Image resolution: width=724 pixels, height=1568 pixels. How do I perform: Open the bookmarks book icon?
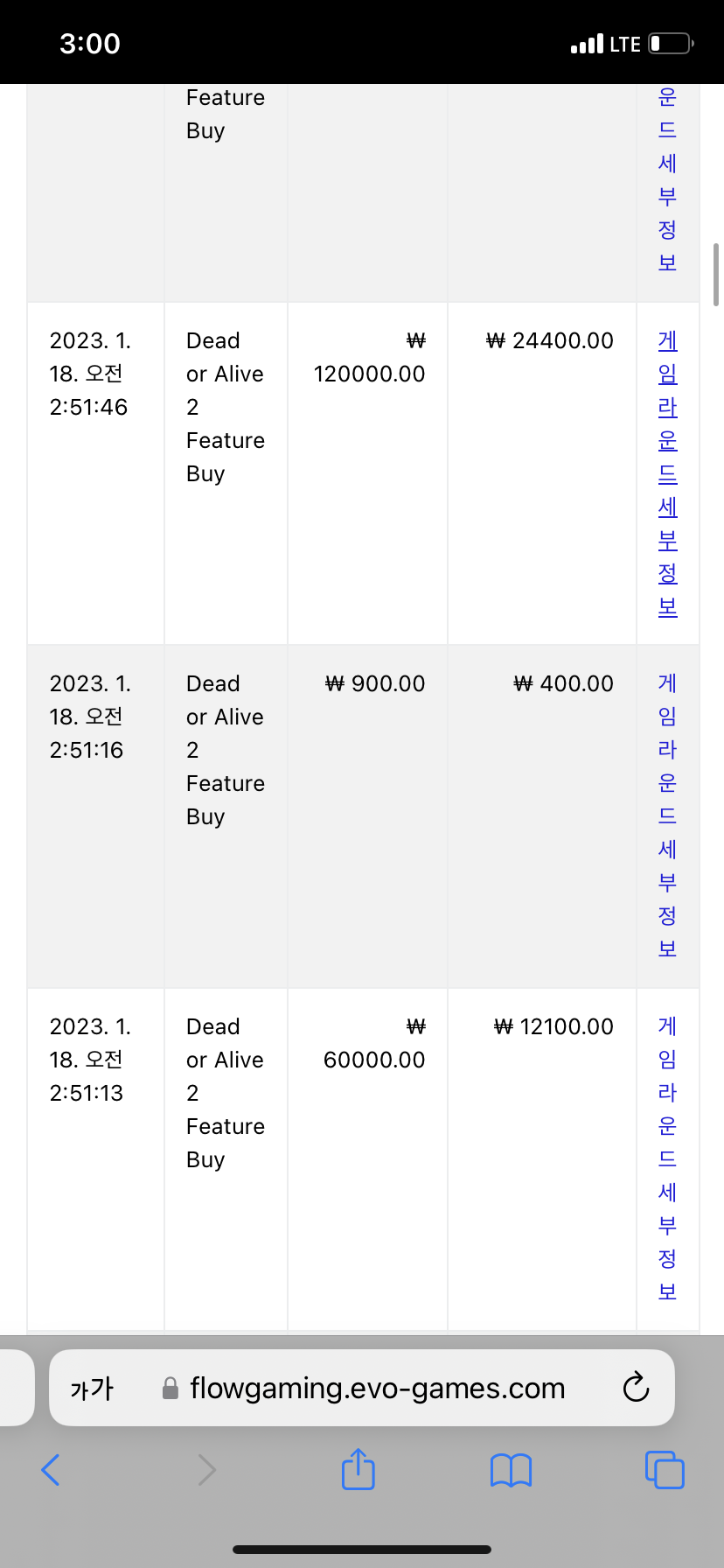click(x=512, y=1470)
